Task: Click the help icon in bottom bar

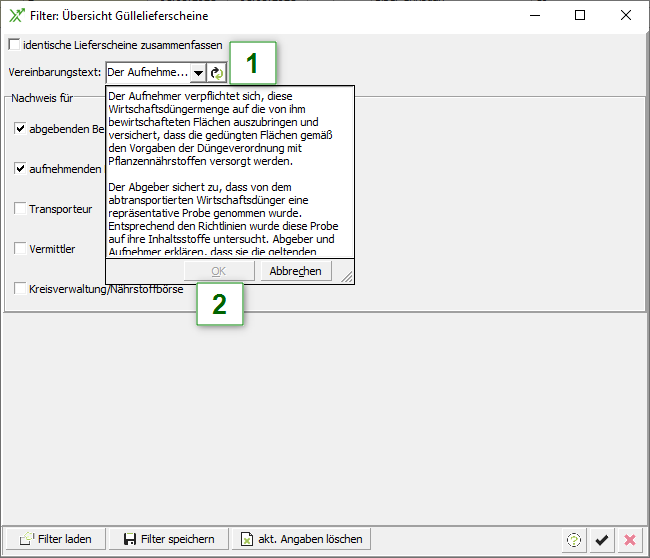Action: pyautogui.click(x=573, y=539)
